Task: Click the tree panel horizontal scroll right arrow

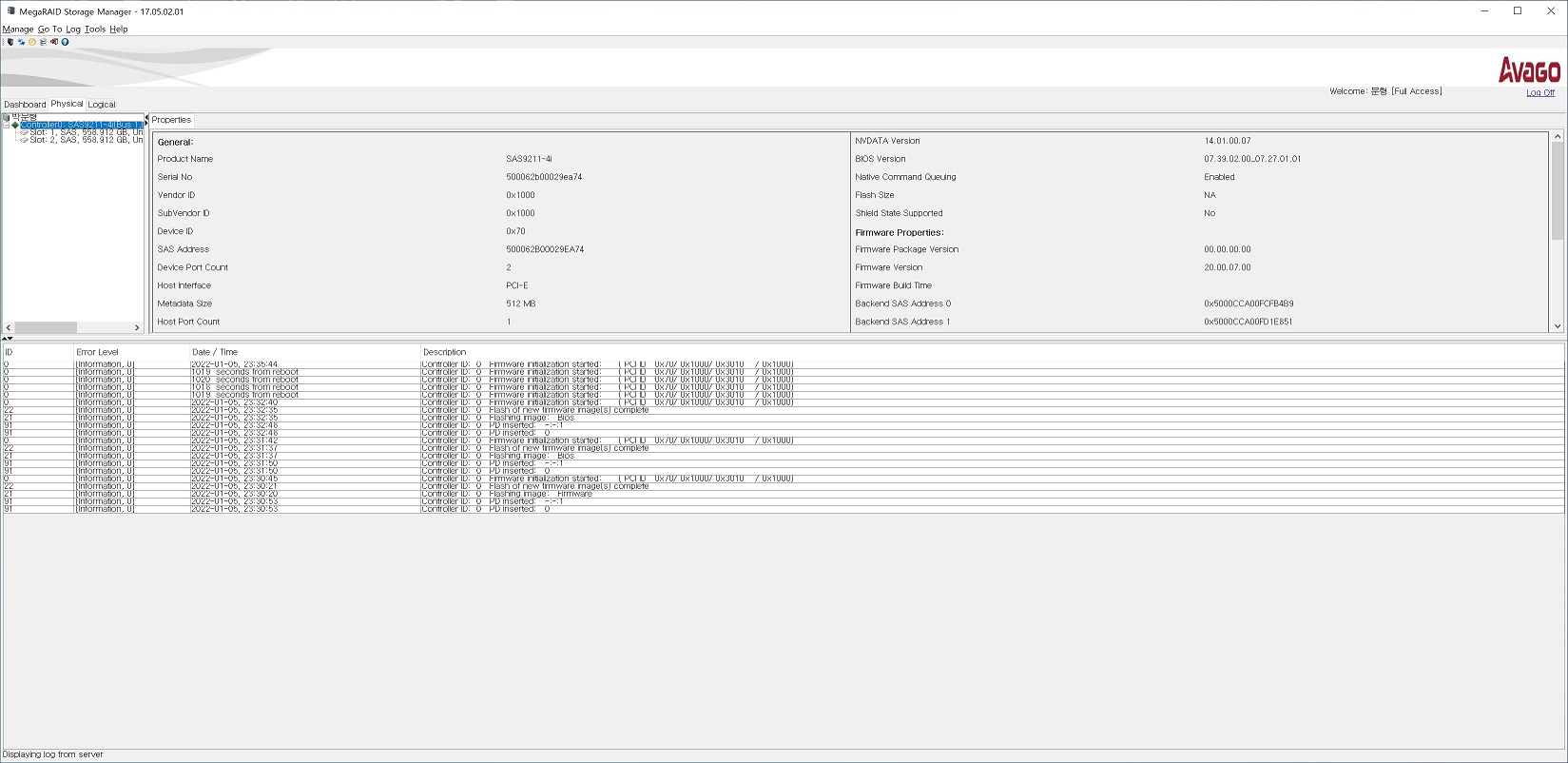Action: (x=137, y=327)
